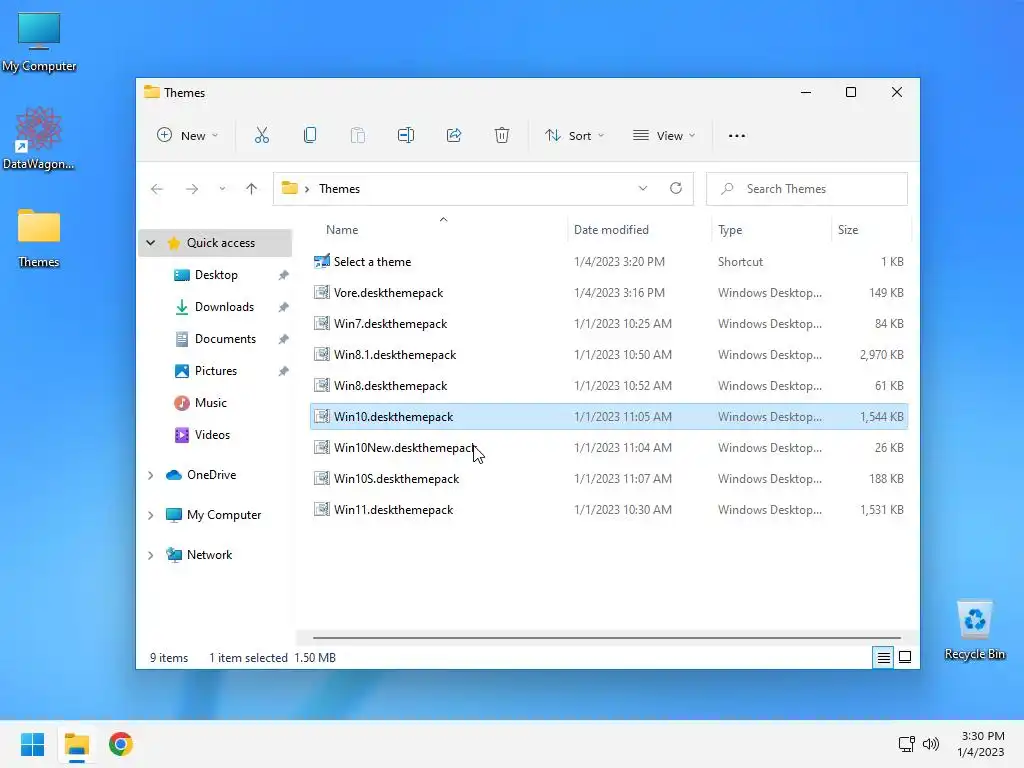Viewport: 1024px width, 768px height.
Task: Go forward with the right arrow
Action: (x=191, y=189)
